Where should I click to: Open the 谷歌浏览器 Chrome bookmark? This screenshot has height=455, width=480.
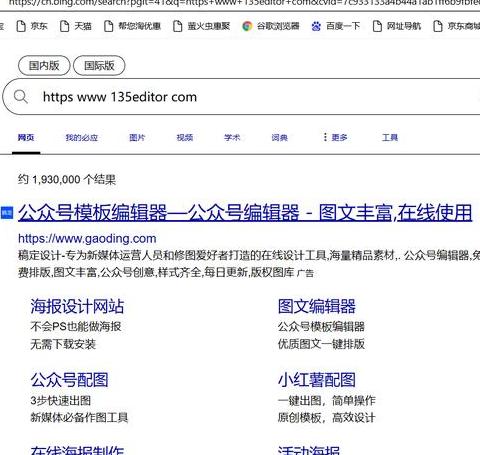[271, 26]
